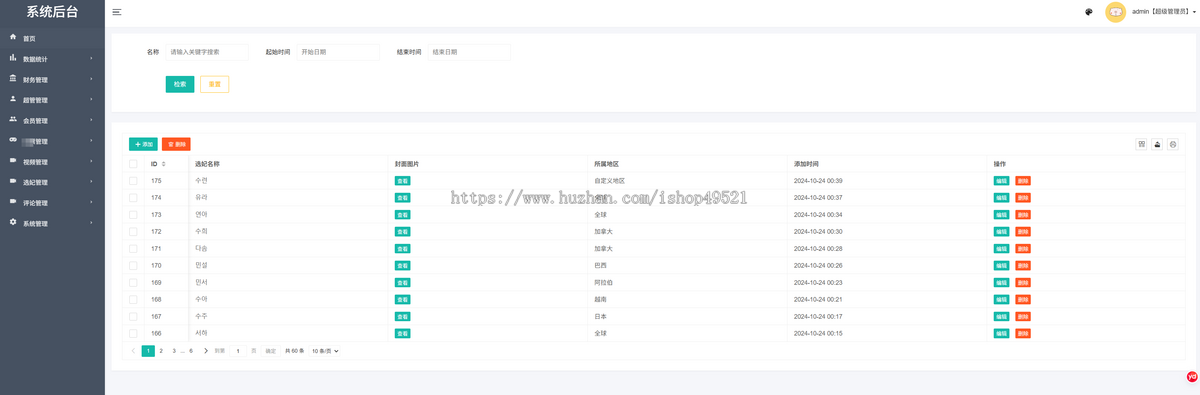Click 编辑 edit button for row 175

(1001, 181)
